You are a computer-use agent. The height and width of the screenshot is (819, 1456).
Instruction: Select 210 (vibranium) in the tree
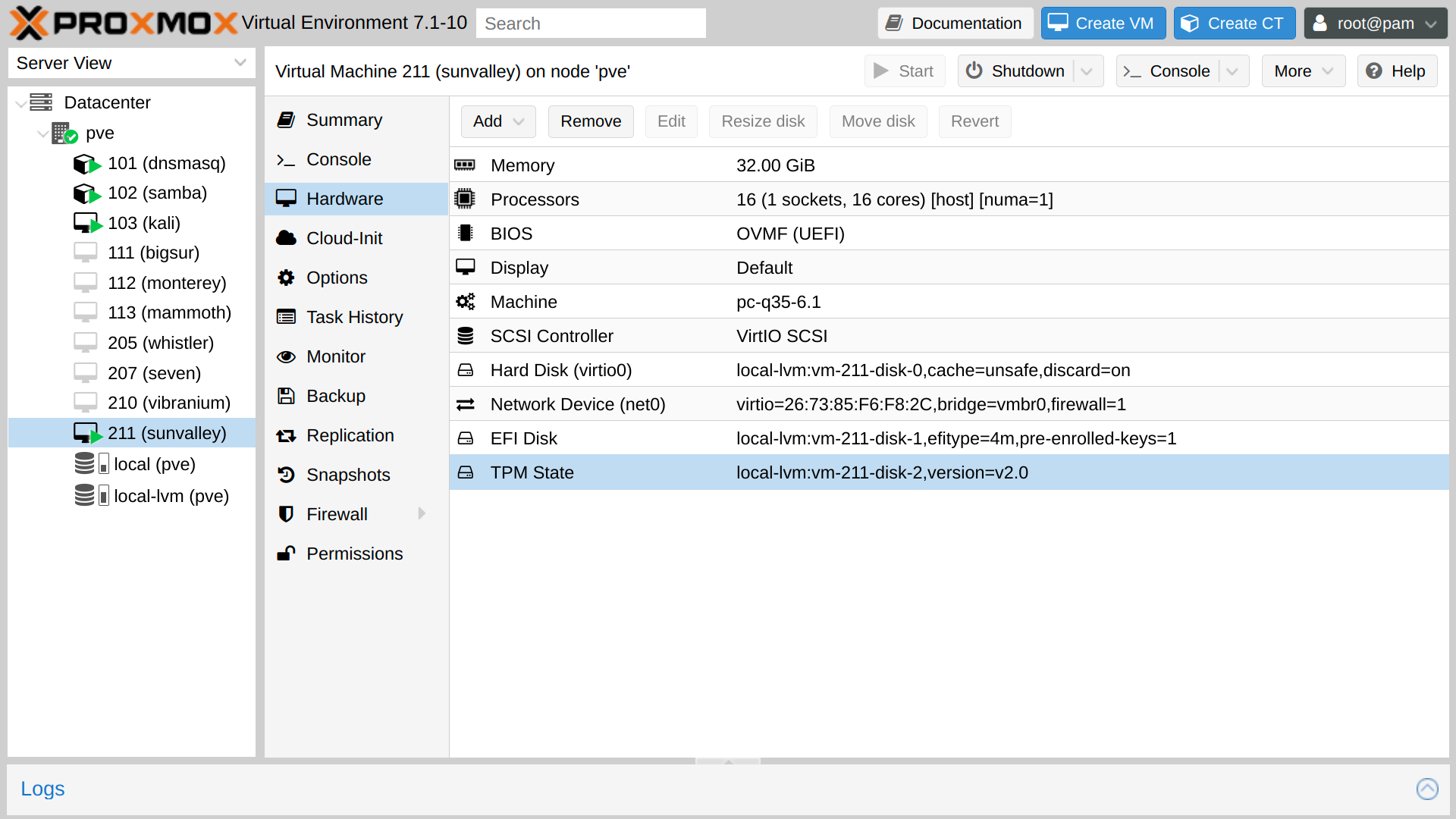(132, 403)
